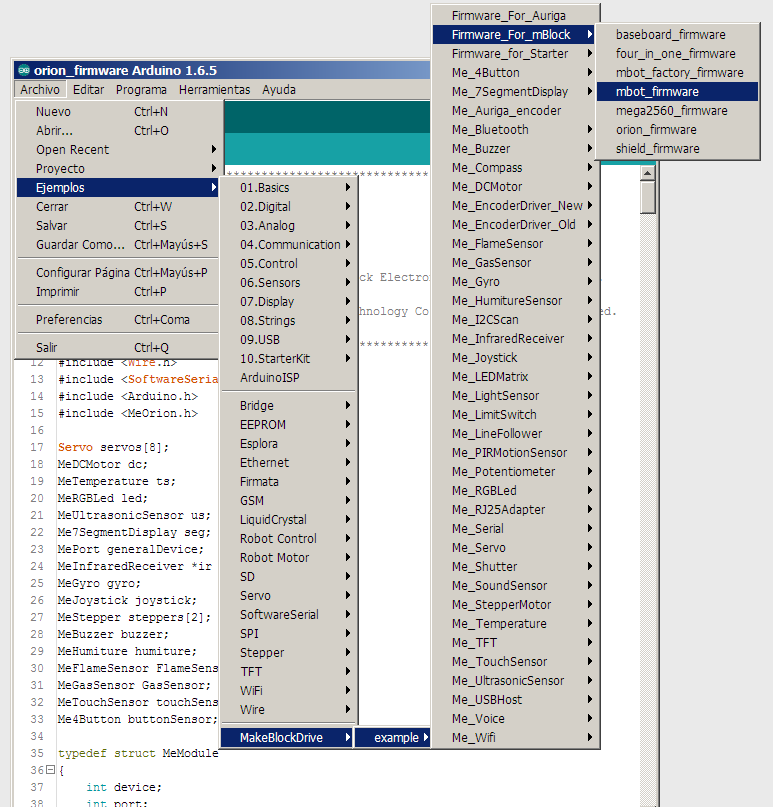This screenshot has height=807, width=773.
Task: Open Preferencias from menu
Action: click(118, 320)
